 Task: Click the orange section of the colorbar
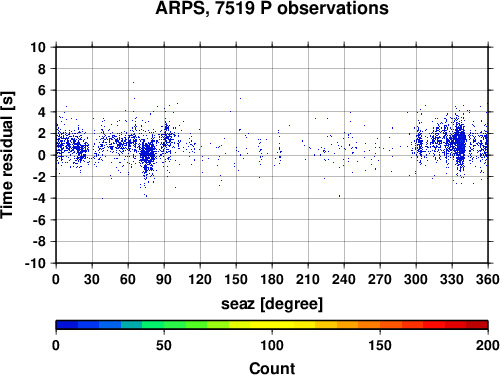[358, 325]
